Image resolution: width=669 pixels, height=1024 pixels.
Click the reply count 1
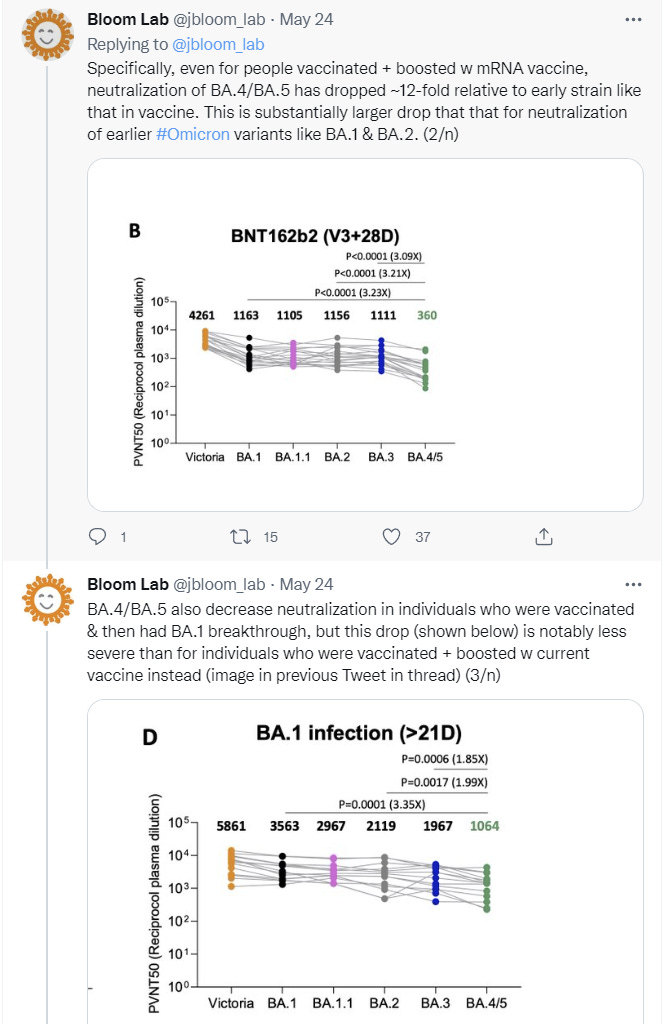pos(123,537)
